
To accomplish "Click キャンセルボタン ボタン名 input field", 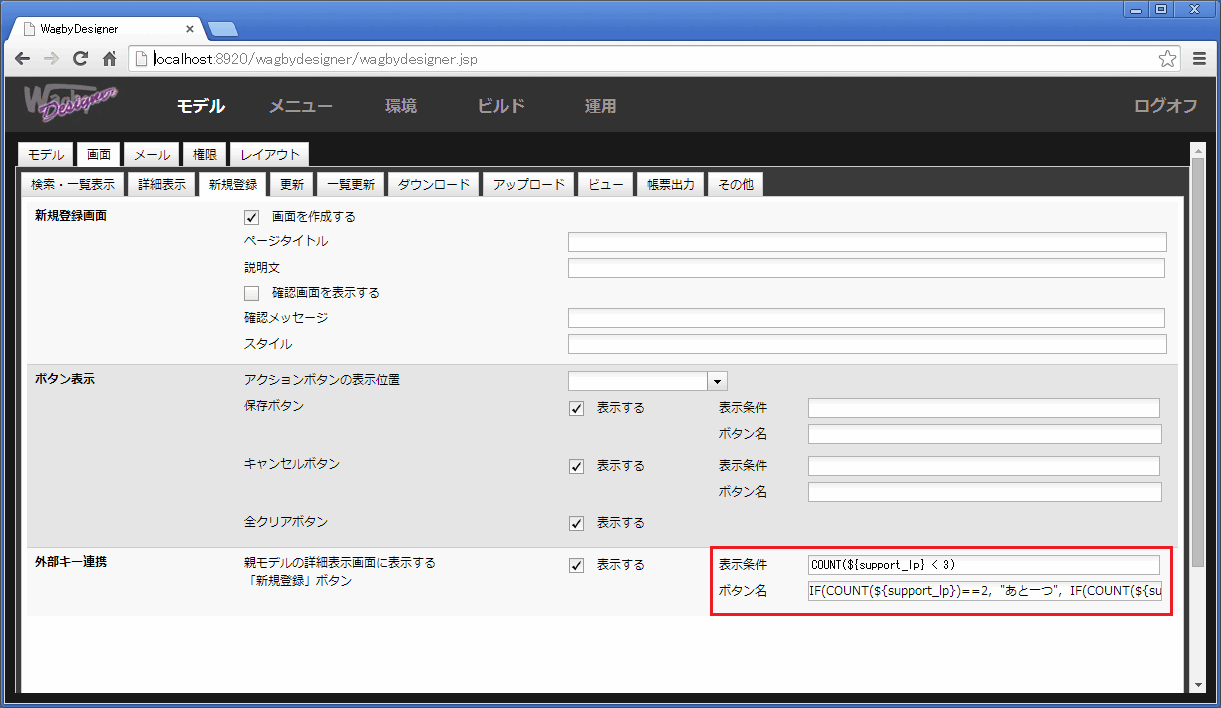I will [x=985, y=492].
